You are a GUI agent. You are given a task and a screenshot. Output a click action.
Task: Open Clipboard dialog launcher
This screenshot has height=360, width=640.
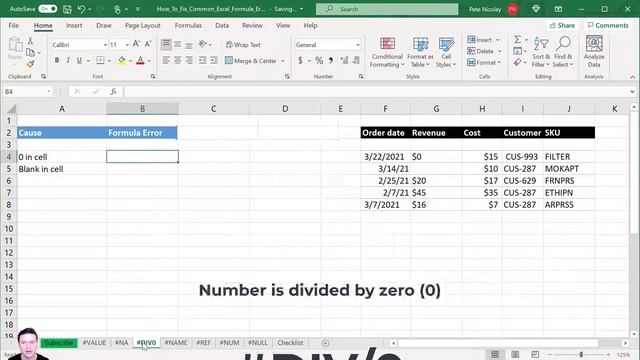click(x=43, y=76)
